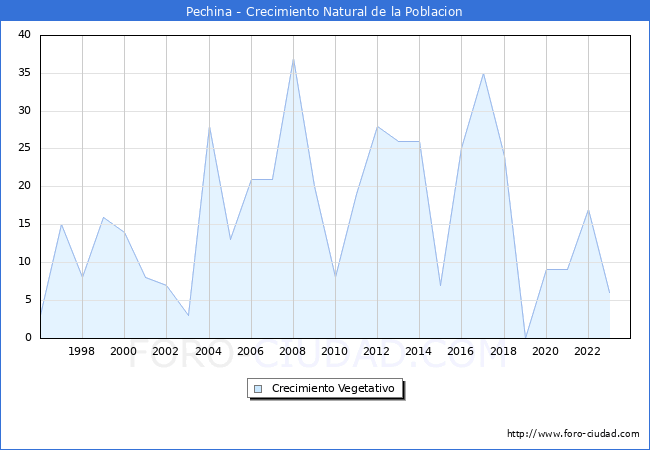Click the y-axis label 15
This screenshot has width=650, height=450.
24,224
